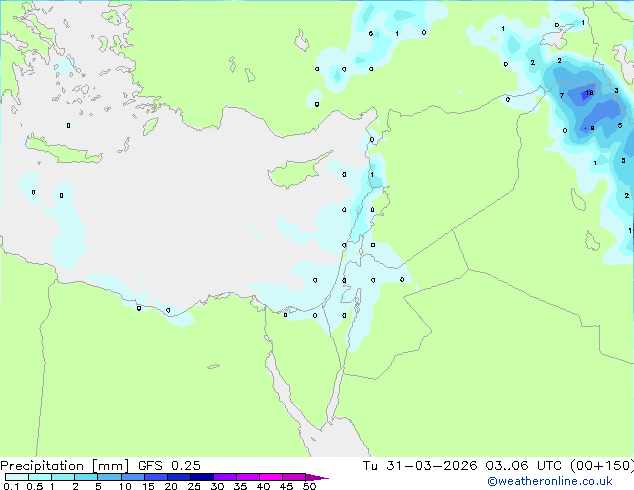Click the 1–2 mm legend swatch
The height and width of the screenshot is (490, 634).
[x=63, y=477]
